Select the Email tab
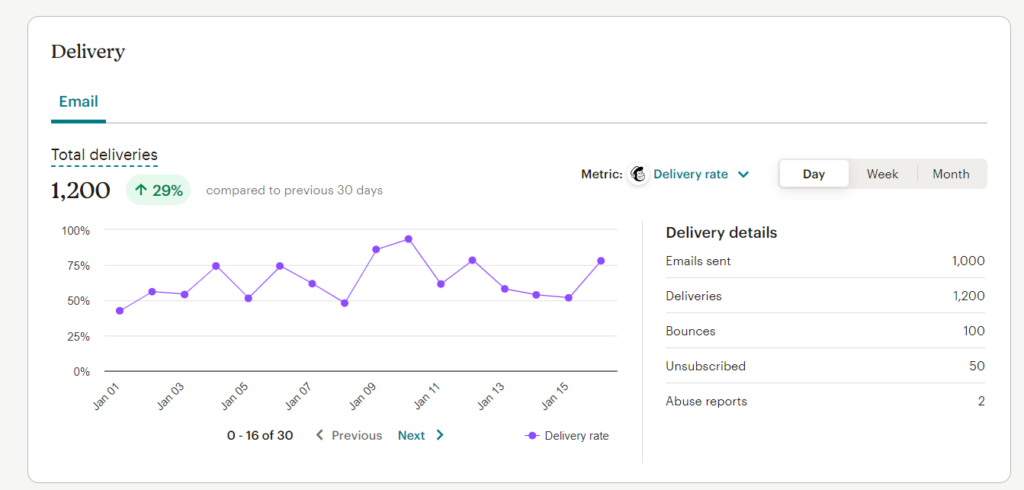1024x490 pixels. click(78, 102)
